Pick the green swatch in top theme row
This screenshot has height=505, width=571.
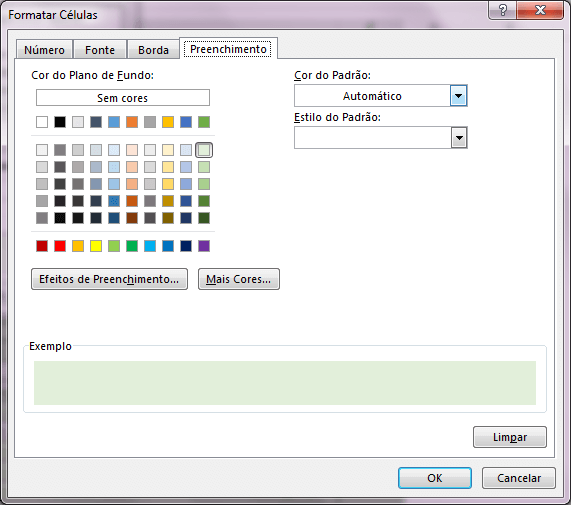coord(204,122)
